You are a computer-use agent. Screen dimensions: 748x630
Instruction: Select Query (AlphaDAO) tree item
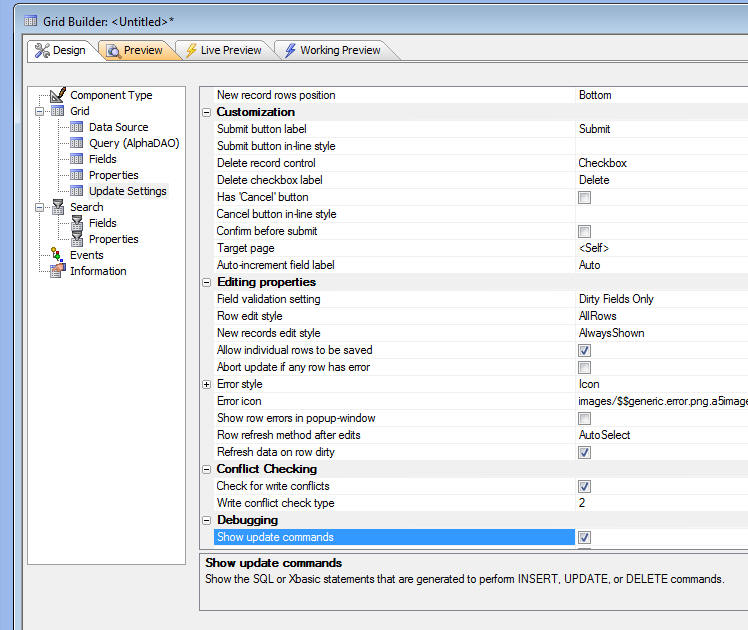click(134, 143)
